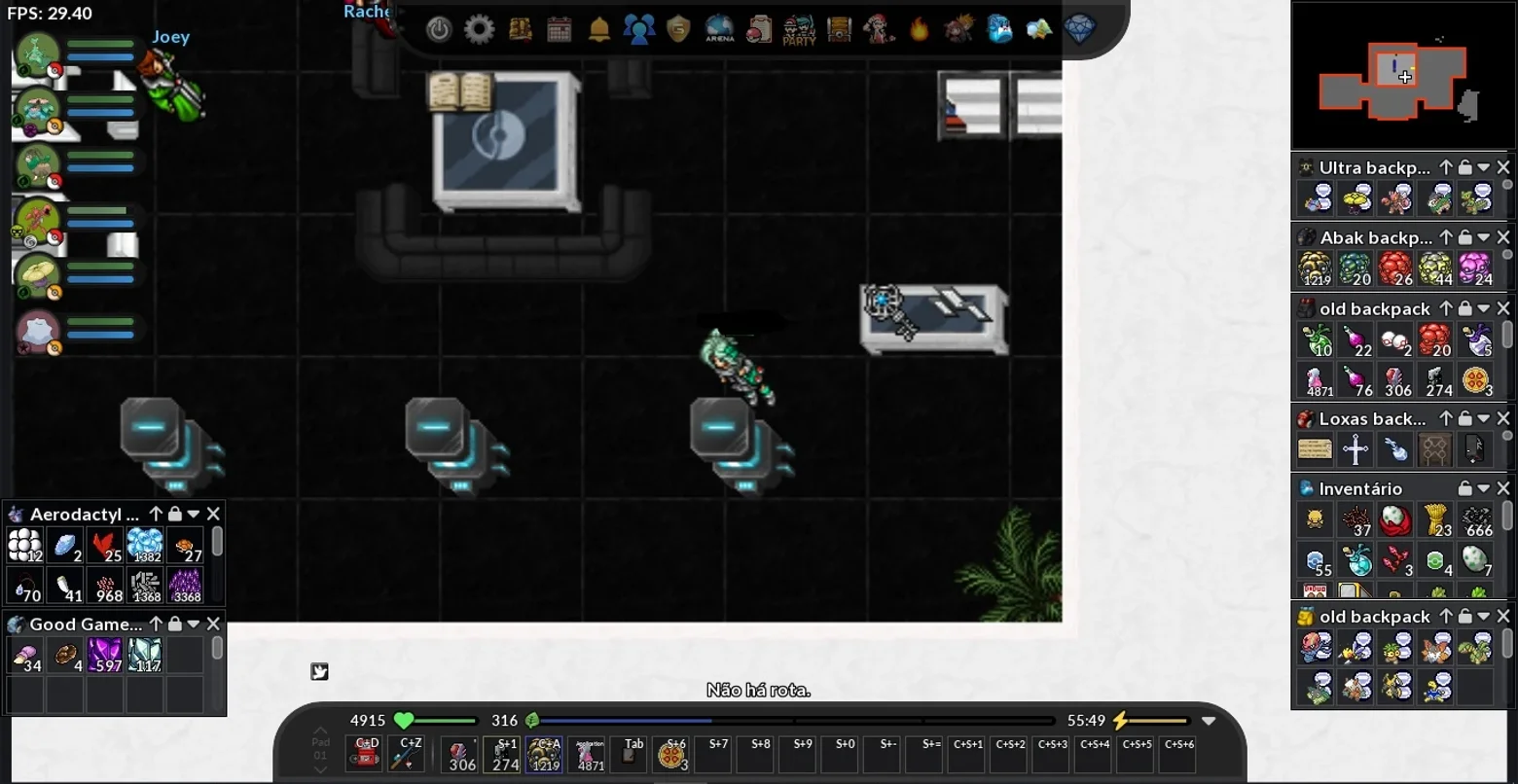The image size is (1518, 784).
Task: Click the purple crystal stack of 597 in Good Game container
Action: click(105, 656)
